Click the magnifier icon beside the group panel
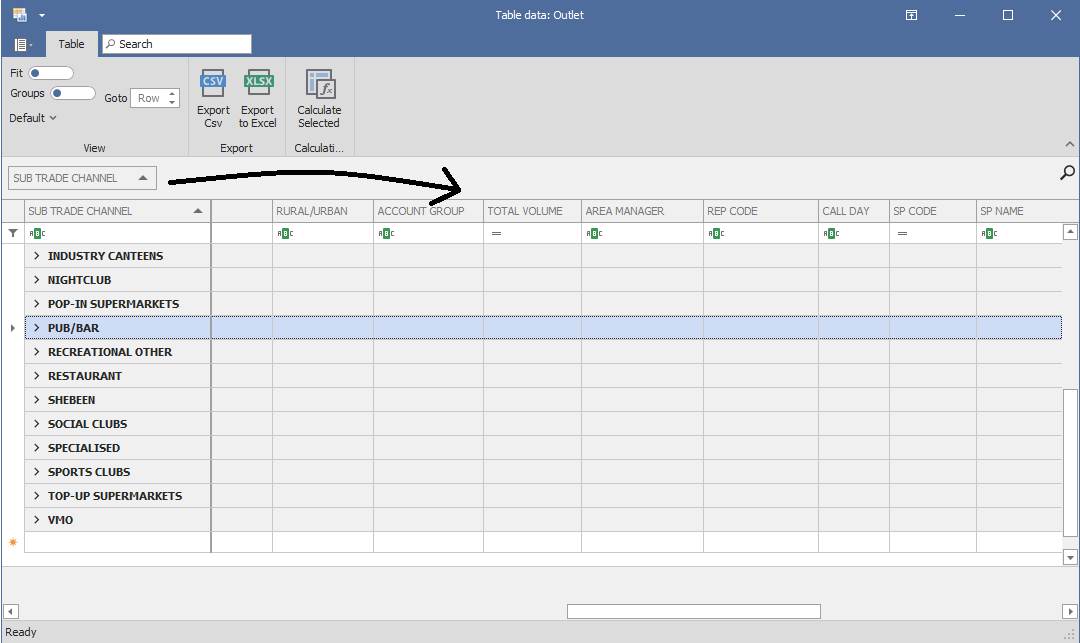This screenshot has height=643, width=1080. pyautogui.click(x=1067, y=173)
